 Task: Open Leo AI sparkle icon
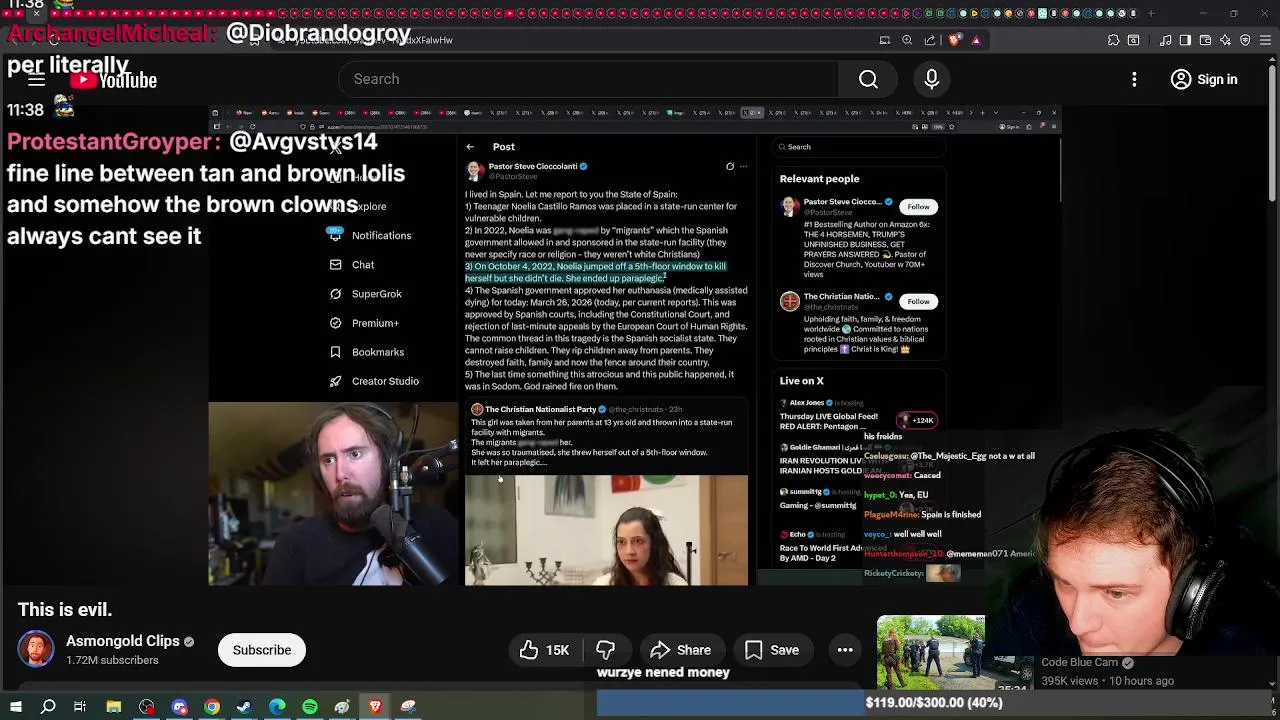1226,40
